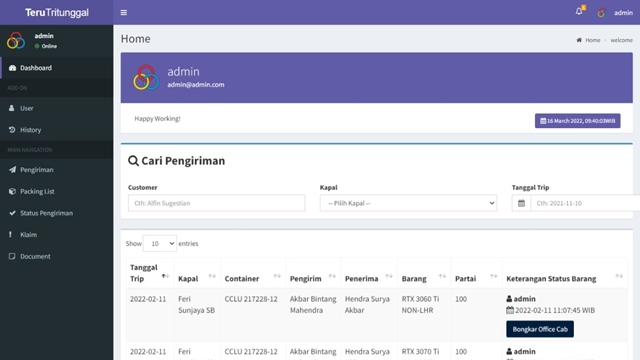The width and height of the screenshot is (640, 360).
Task: Focus the Customer input field
Action: pos(216,203)
